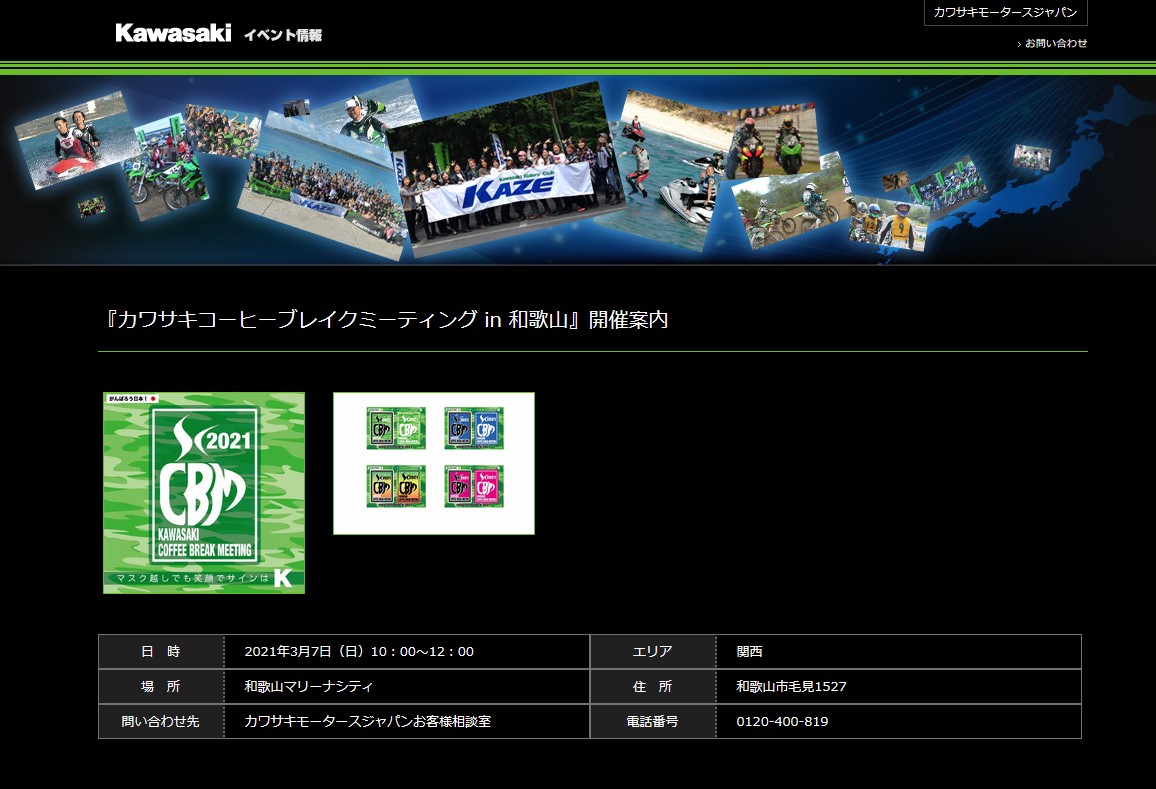Viewport: 1156px width, 789px height.
Task: Select the jet ski couple photo in banner
Action: pyautogui.click(x=70, y=140)
